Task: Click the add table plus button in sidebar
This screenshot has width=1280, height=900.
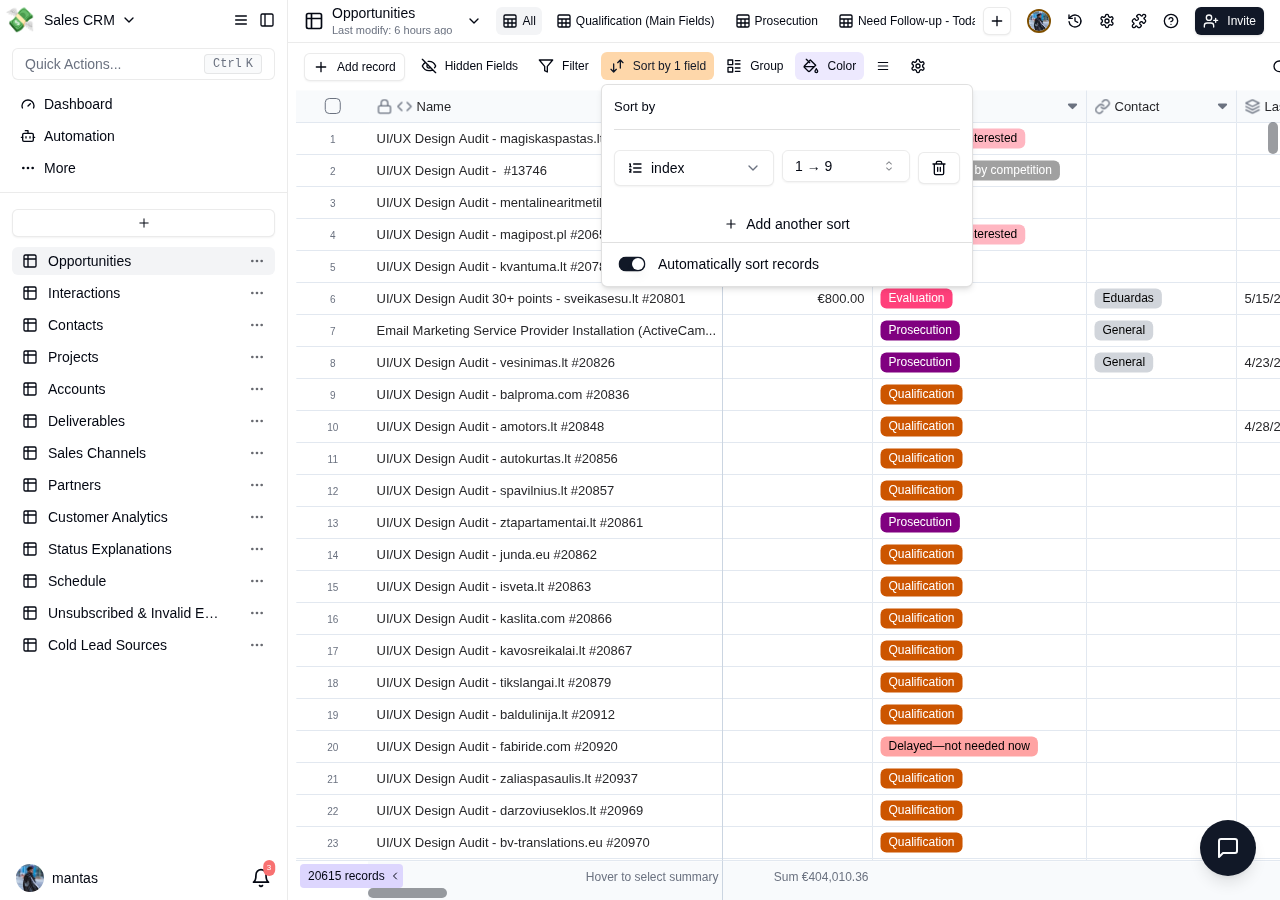Action: pos(144,223)
